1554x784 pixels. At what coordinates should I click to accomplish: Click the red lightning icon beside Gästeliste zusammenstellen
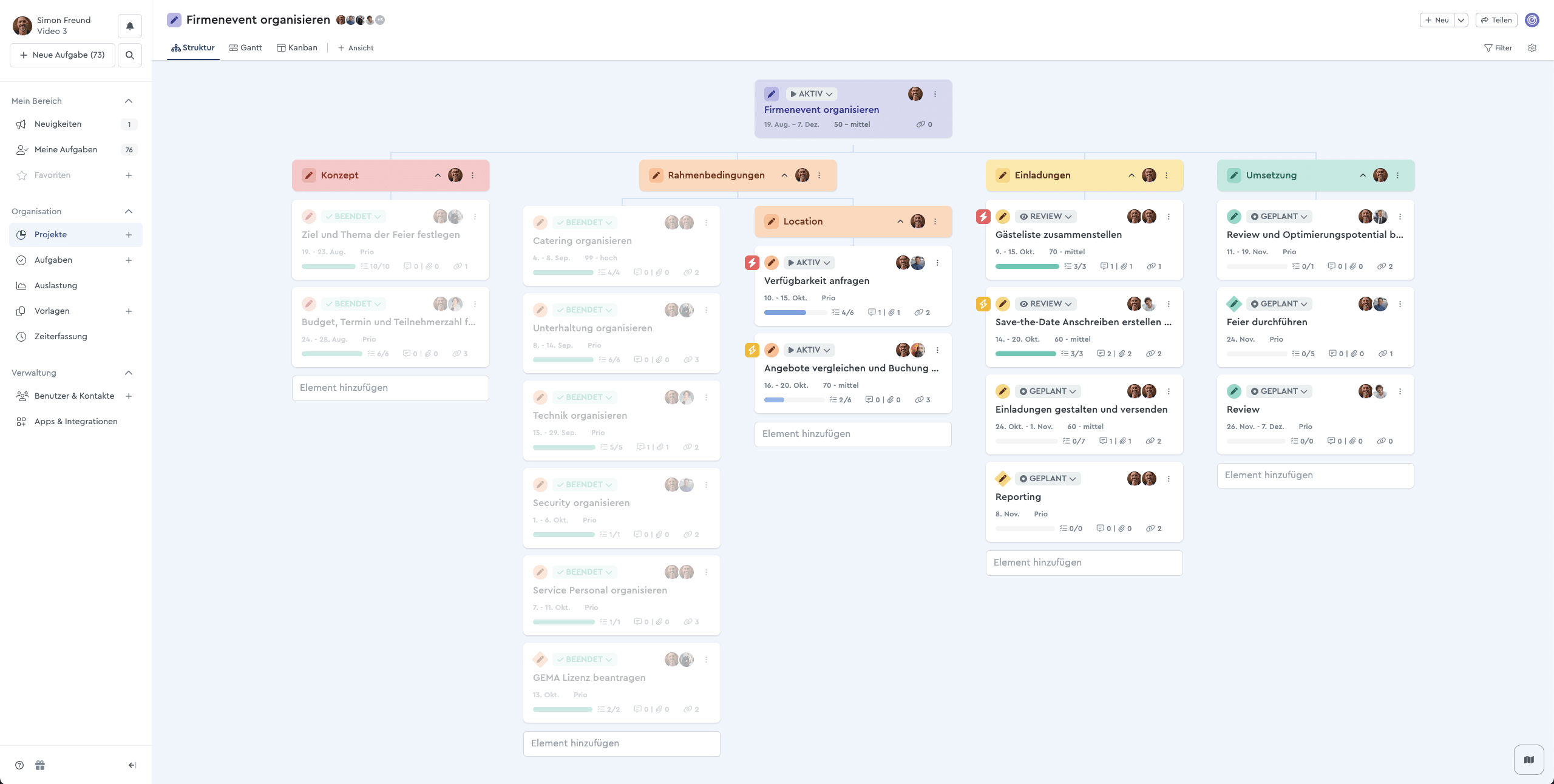[x=983, y=217]
